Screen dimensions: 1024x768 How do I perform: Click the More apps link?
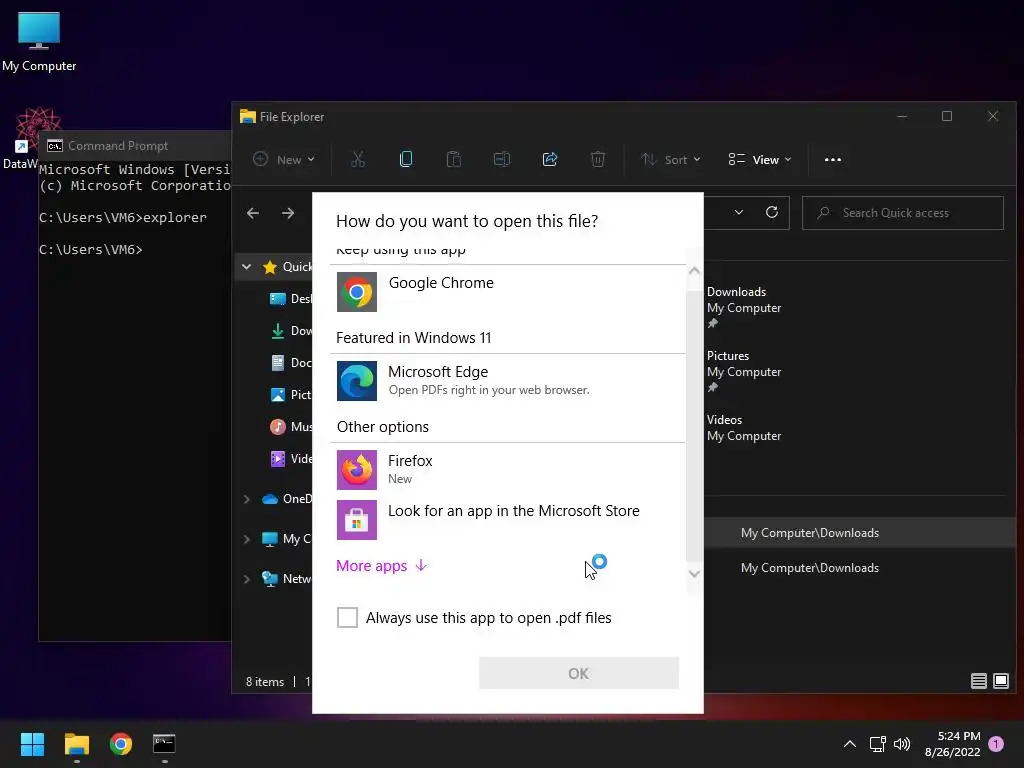click(x=381, y=566)
